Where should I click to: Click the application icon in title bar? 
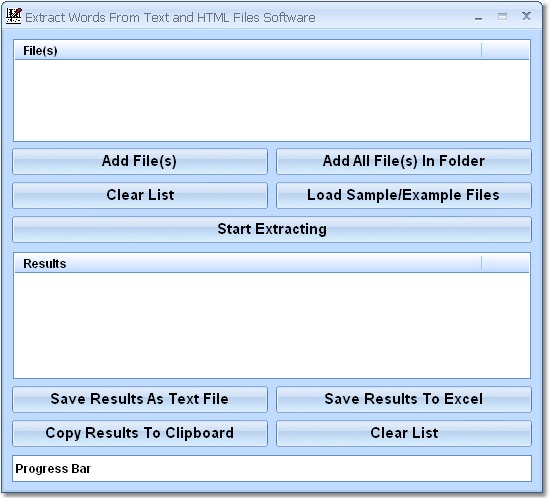14,16
